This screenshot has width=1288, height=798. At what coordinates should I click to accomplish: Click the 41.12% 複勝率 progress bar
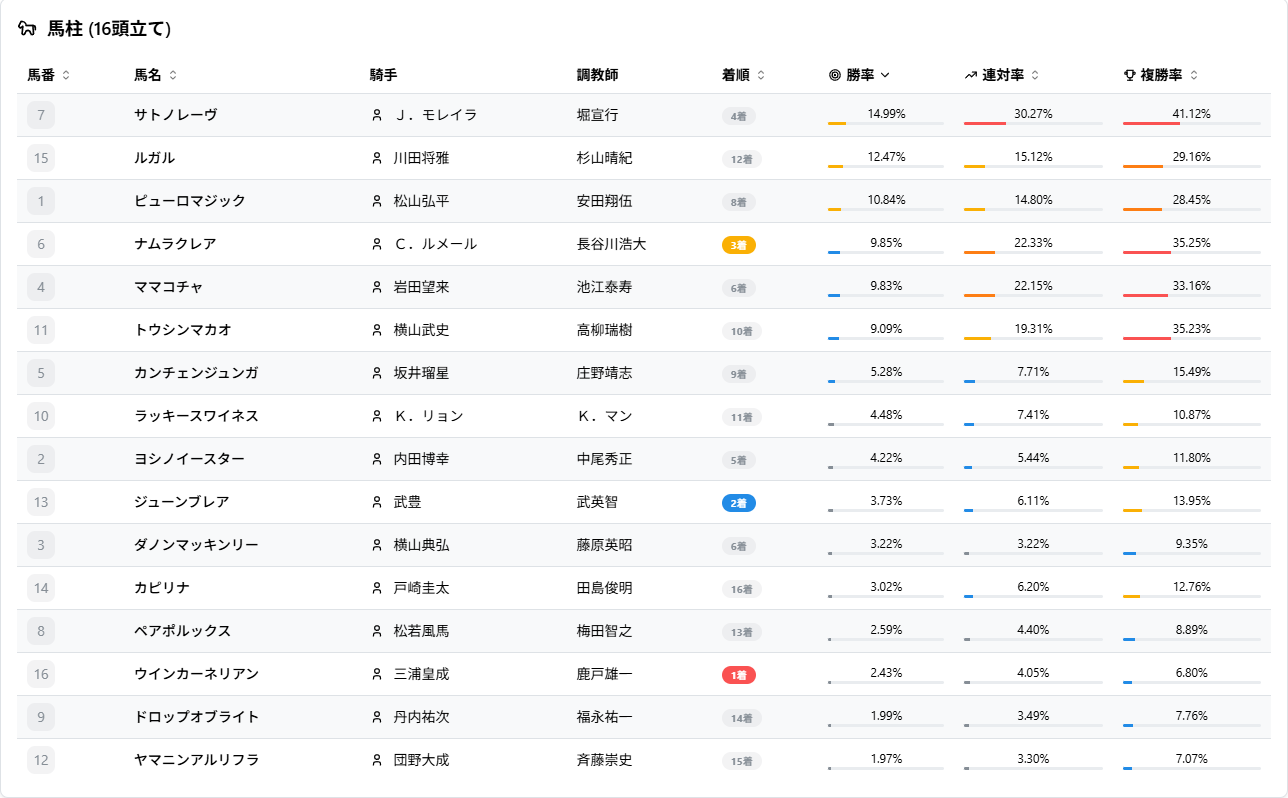pos(1191,124)
